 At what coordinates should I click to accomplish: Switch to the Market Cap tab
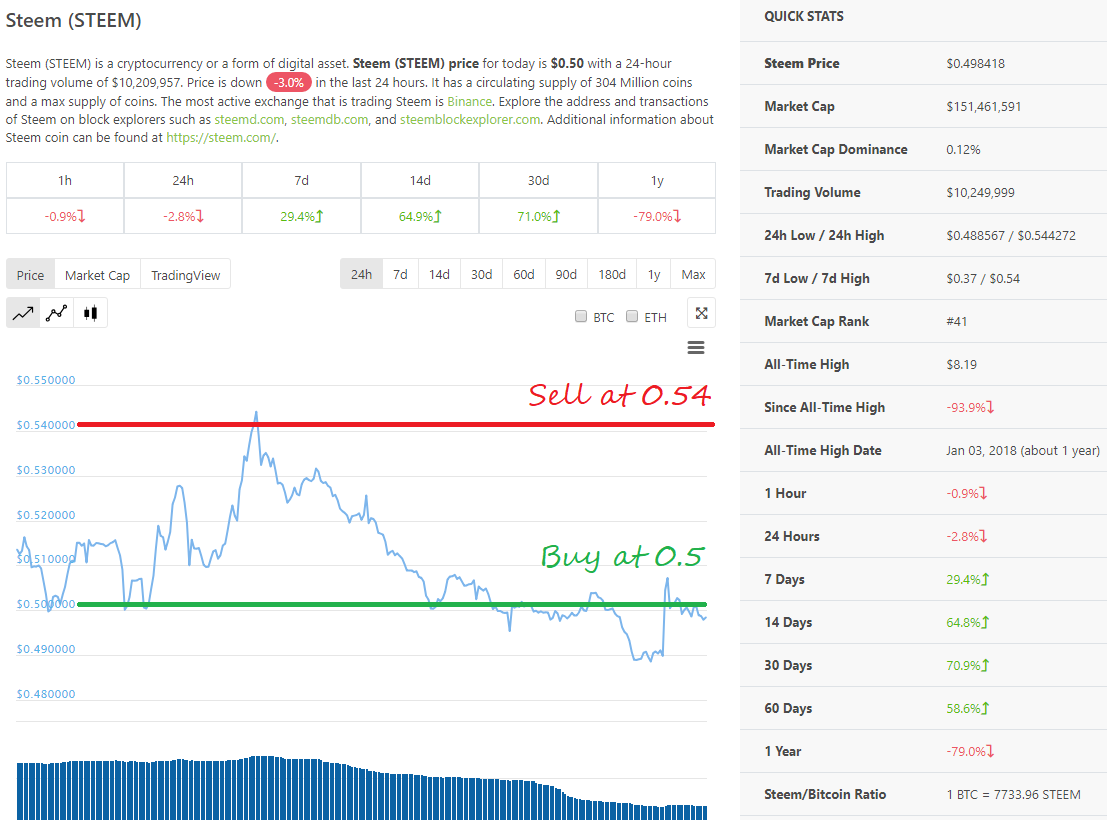coord(97,275)
